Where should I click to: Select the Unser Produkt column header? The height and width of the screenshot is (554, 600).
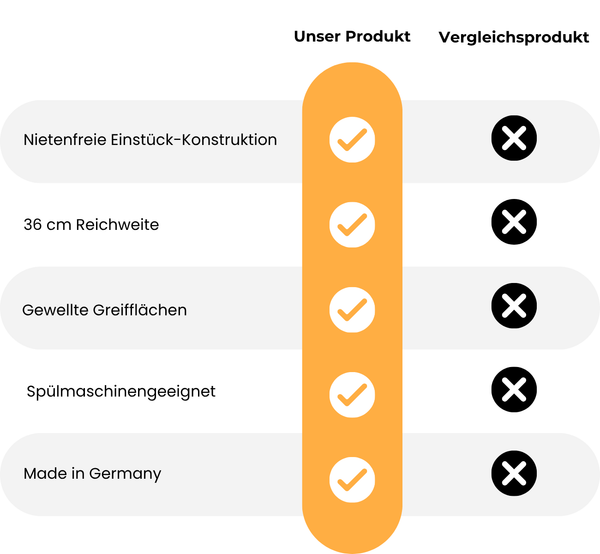(352, 36)
